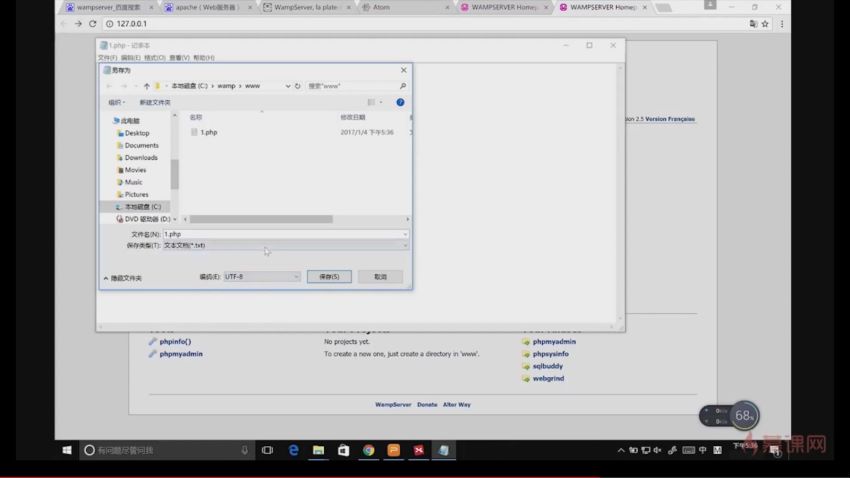Image resolution: width=850 pixels, height=478 pixels.
Task: Select Desktop in the folder tree
Action: click(x=137, y=133)
